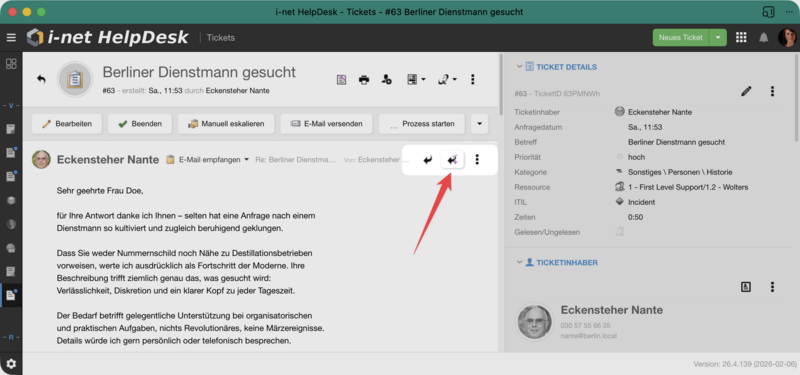Open the dashboard grid icon in sidebar
The width and height of the screenshot is (800, 375).
tap(11, 64)
